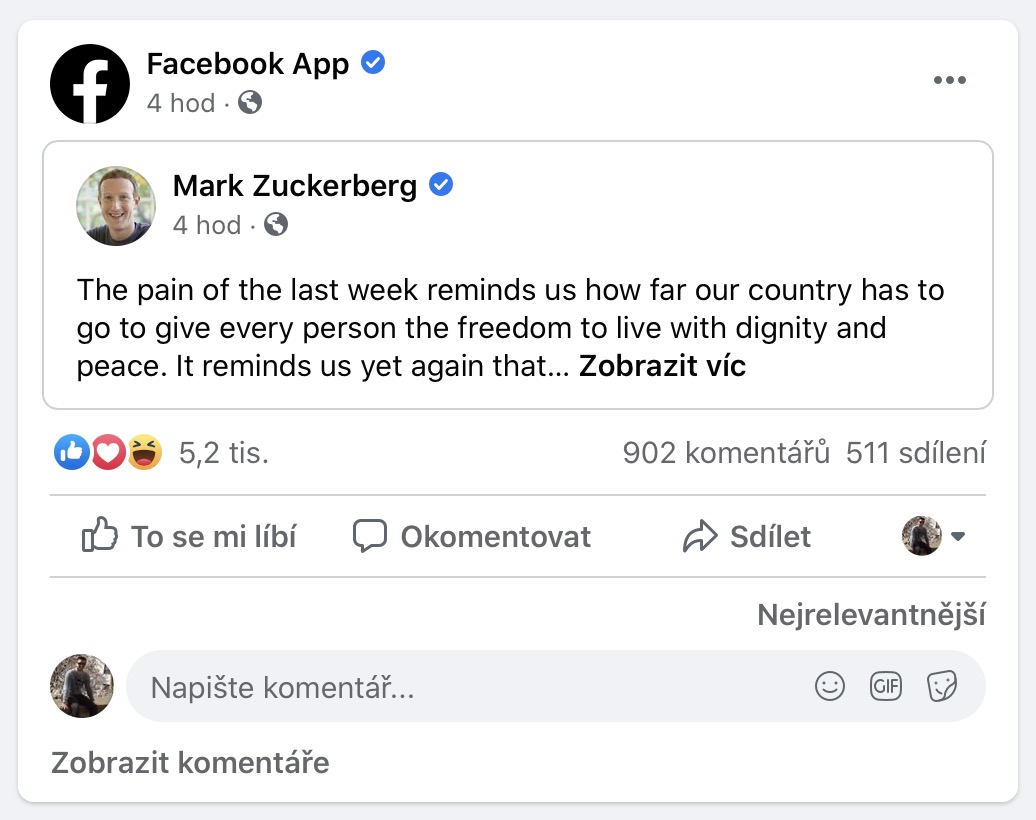Click the Facebook App logo avatar
Viewport: 1036px width, 820px height.
(90, 84)
